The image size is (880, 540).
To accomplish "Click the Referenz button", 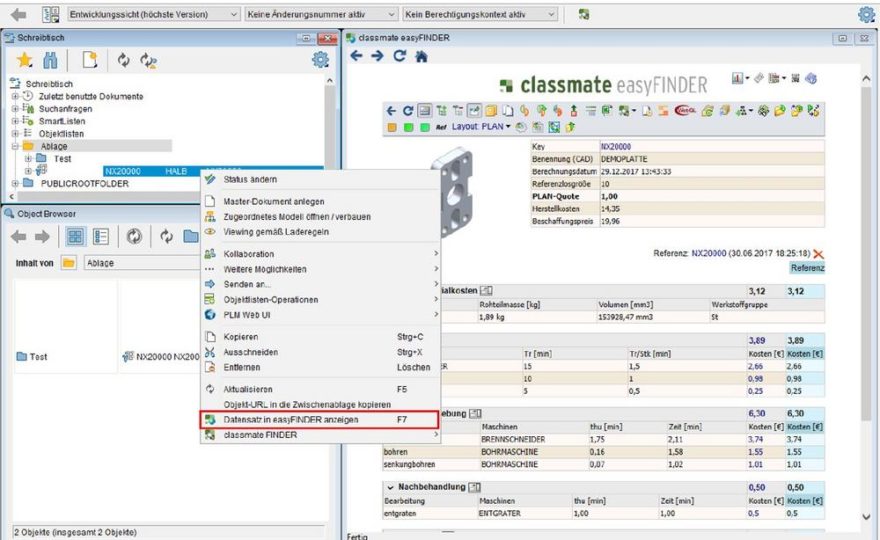I will click(x=807, y=268).
